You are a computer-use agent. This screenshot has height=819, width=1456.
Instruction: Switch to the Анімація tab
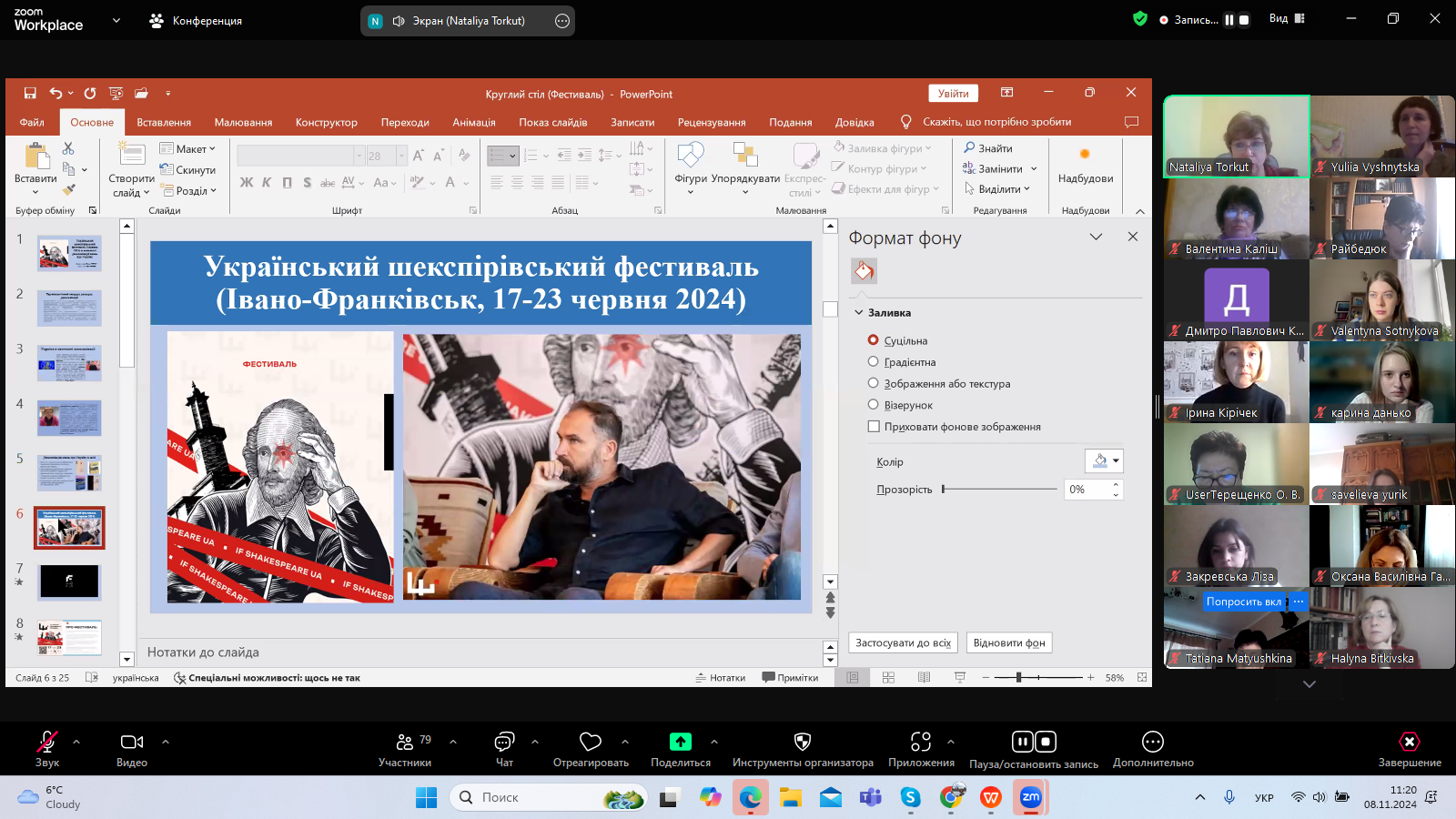click(474, 122)
